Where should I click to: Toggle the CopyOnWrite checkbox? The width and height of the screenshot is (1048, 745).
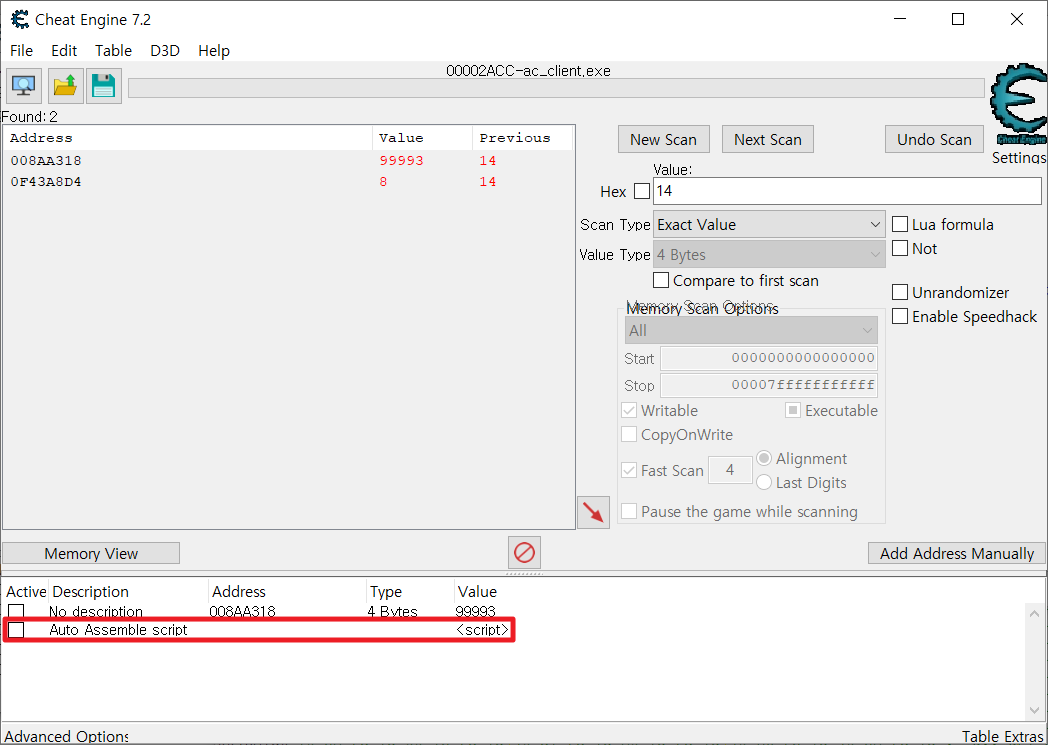click(x=629, y=434)
